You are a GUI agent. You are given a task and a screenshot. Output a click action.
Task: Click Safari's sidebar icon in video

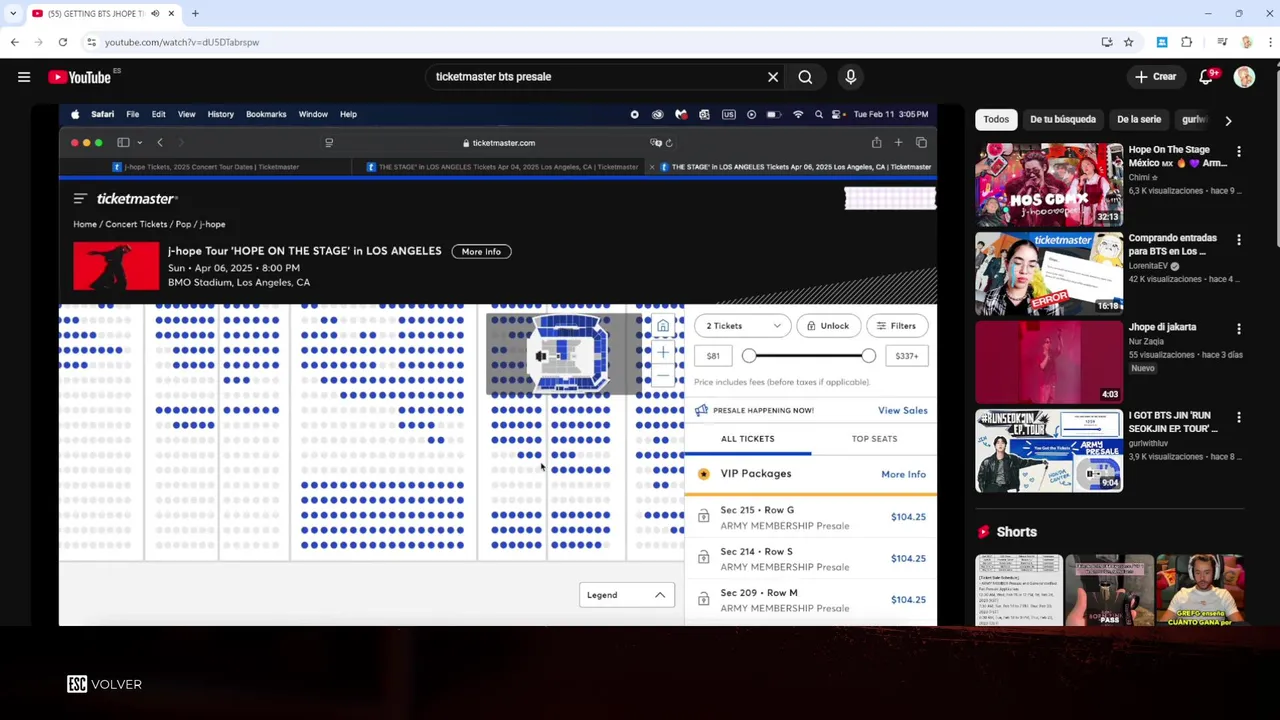point(123,142)
